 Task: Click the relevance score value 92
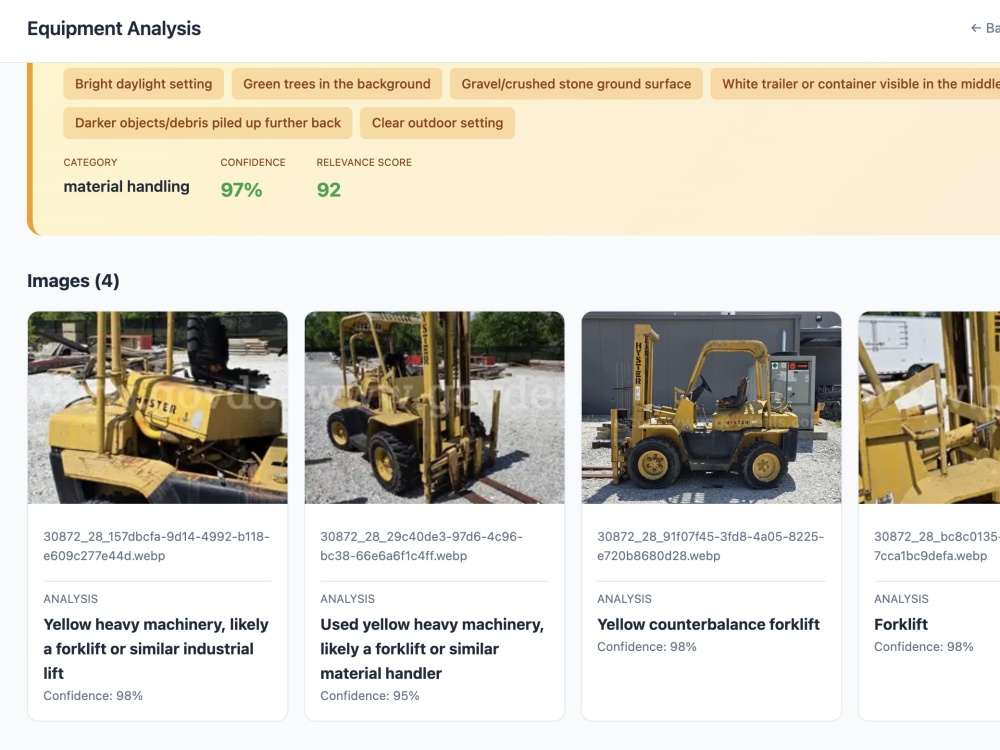[328, 189]
